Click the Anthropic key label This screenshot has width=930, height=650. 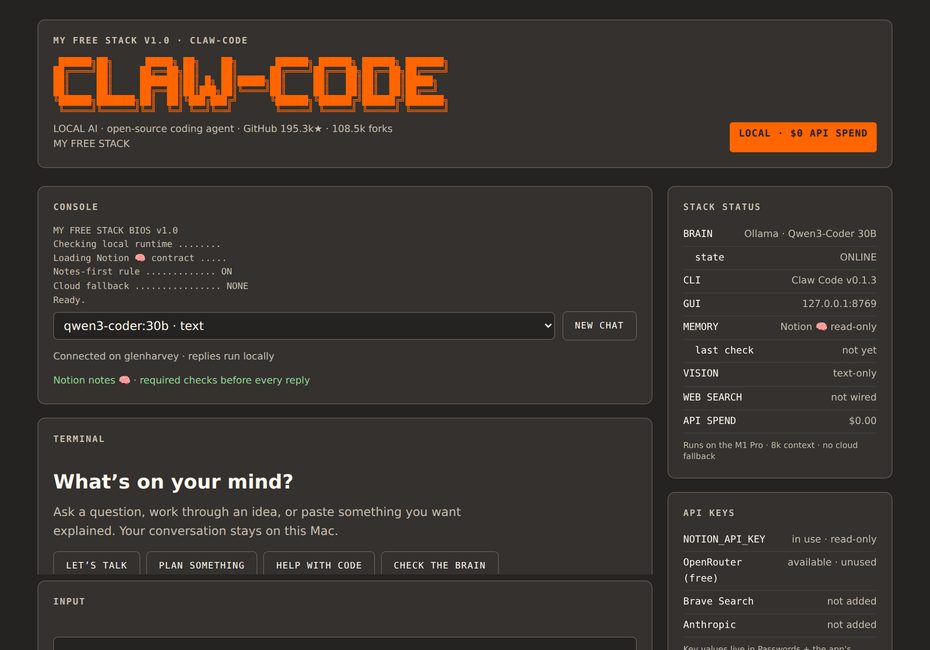709,624
